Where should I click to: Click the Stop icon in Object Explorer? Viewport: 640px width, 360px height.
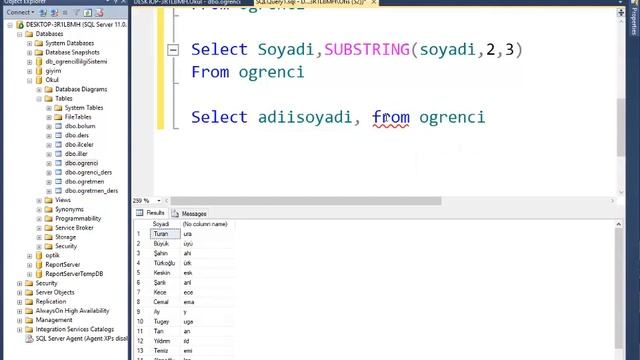pos(65,13)
